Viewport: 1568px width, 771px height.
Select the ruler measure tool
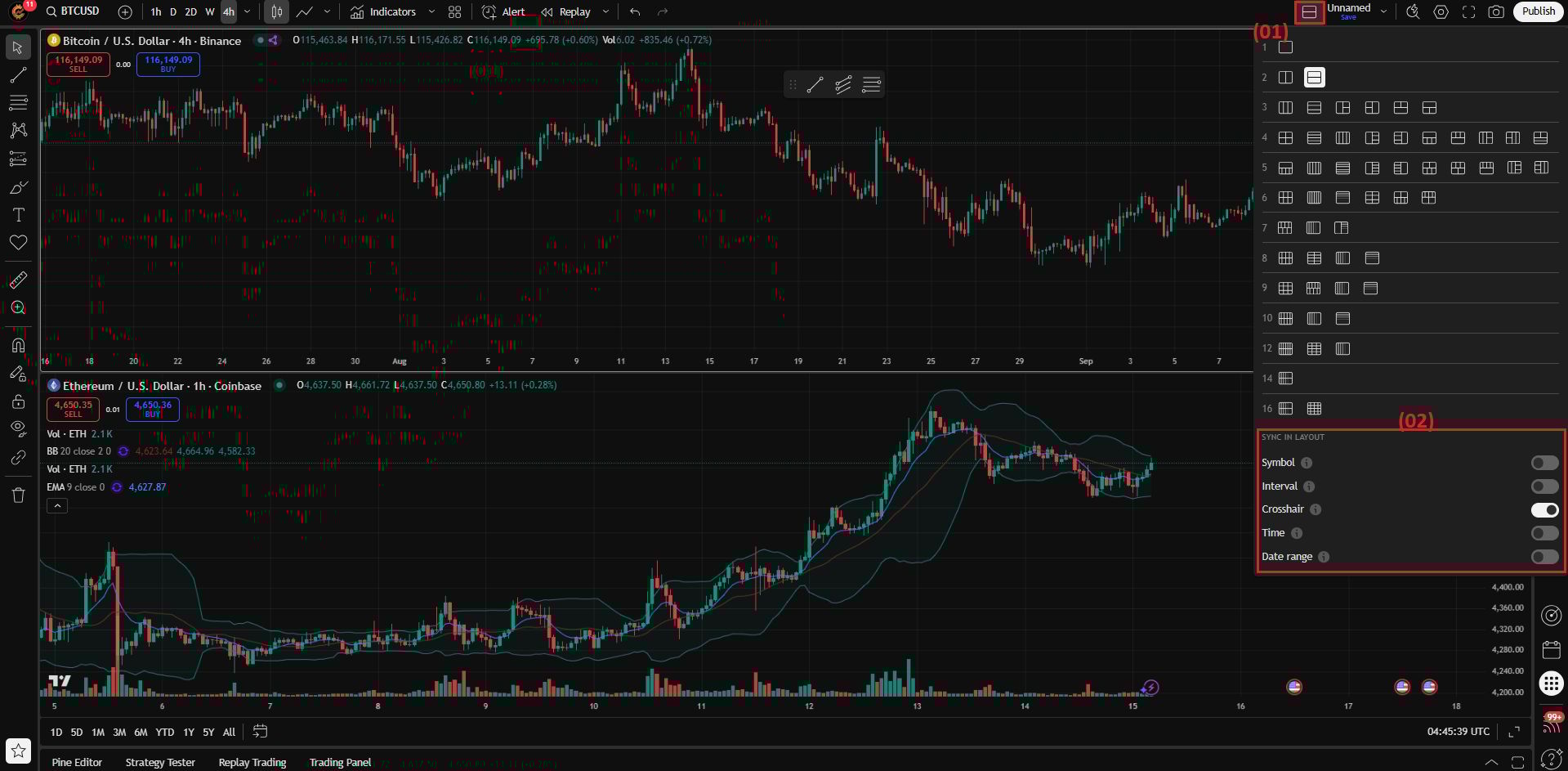click(18, 280)
